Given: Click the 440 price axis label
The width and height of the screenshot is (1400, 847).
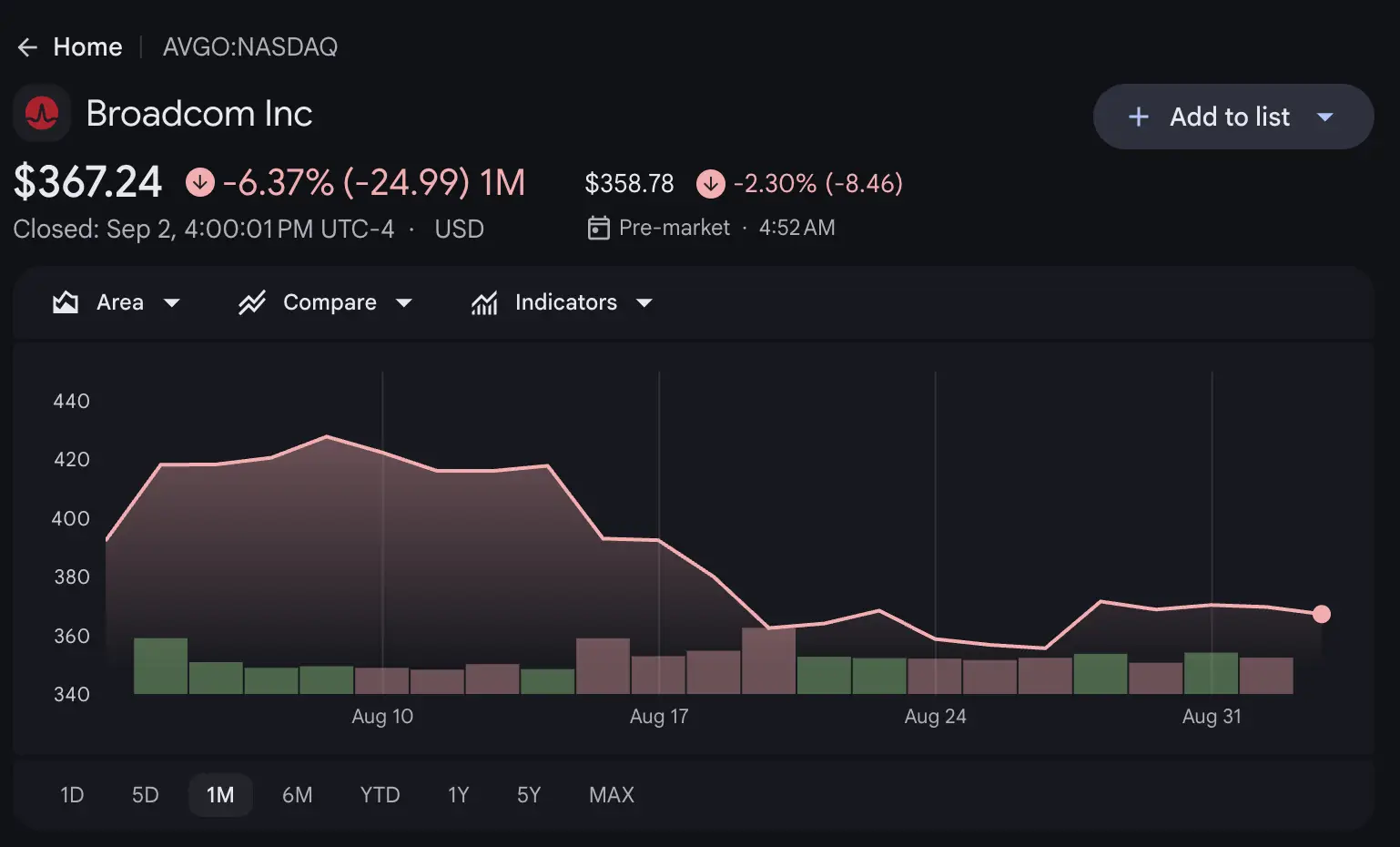Looking at the screenshot, I should (x=72, y=402).
